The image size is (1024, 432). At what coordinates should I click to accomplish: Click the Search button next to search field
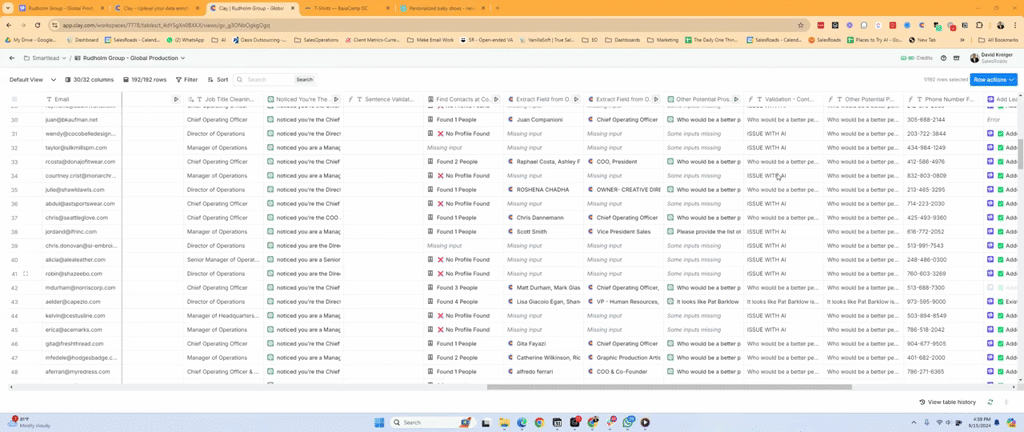[x=304, y=79]
